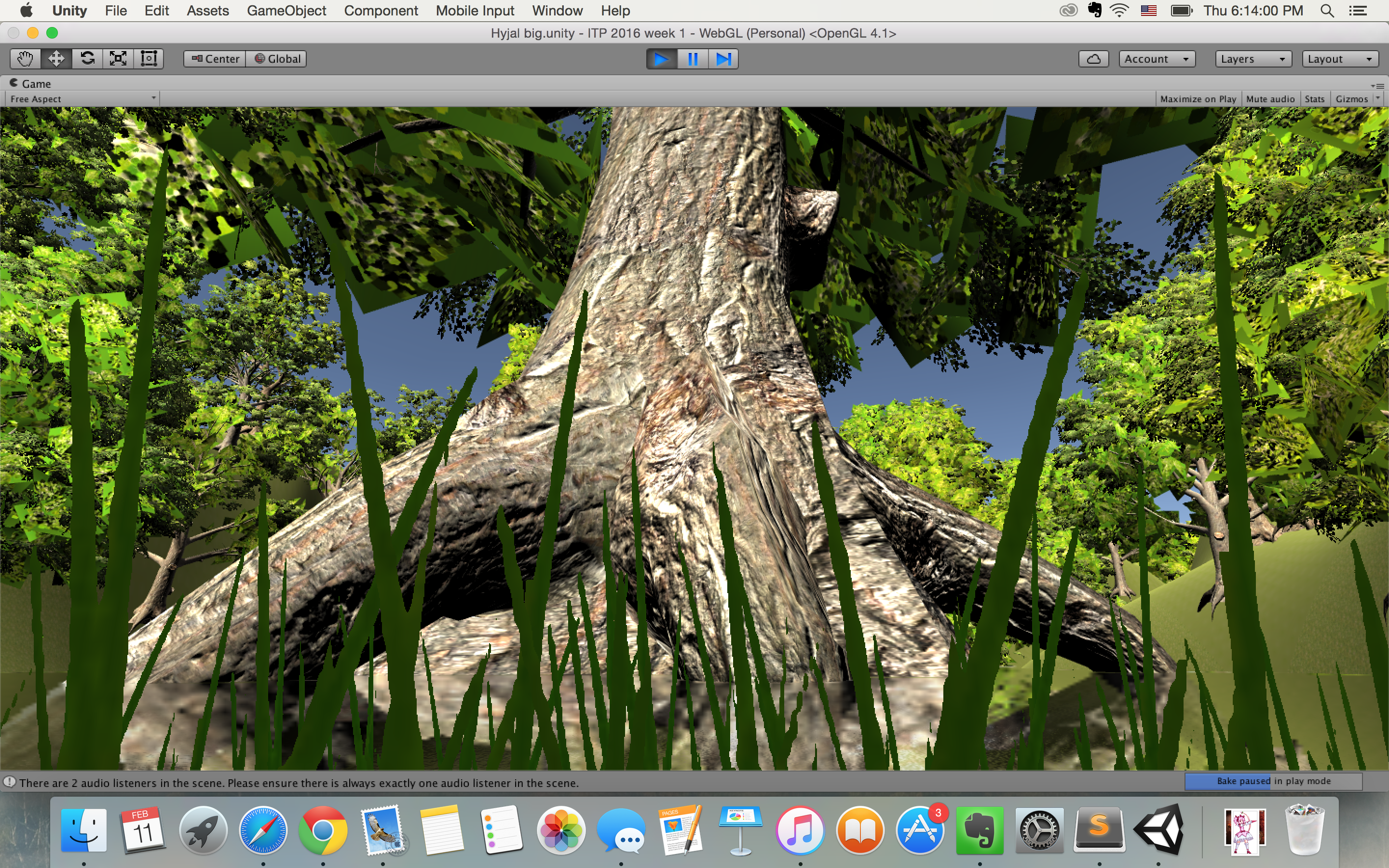Open Safari from the Dock
This screenshot has width=1389, height=868.
[x=263, y=830]
